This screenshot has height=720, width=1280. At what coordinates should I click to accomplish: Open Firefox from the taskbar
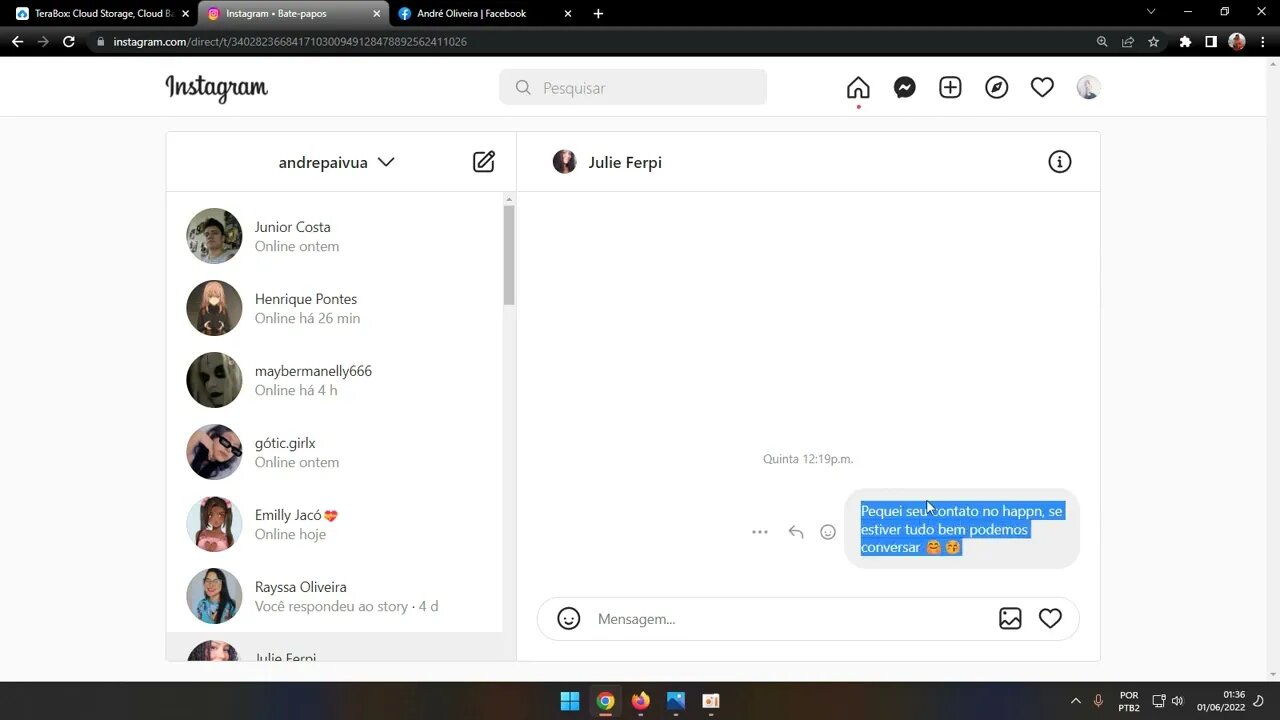pos(640,701)
